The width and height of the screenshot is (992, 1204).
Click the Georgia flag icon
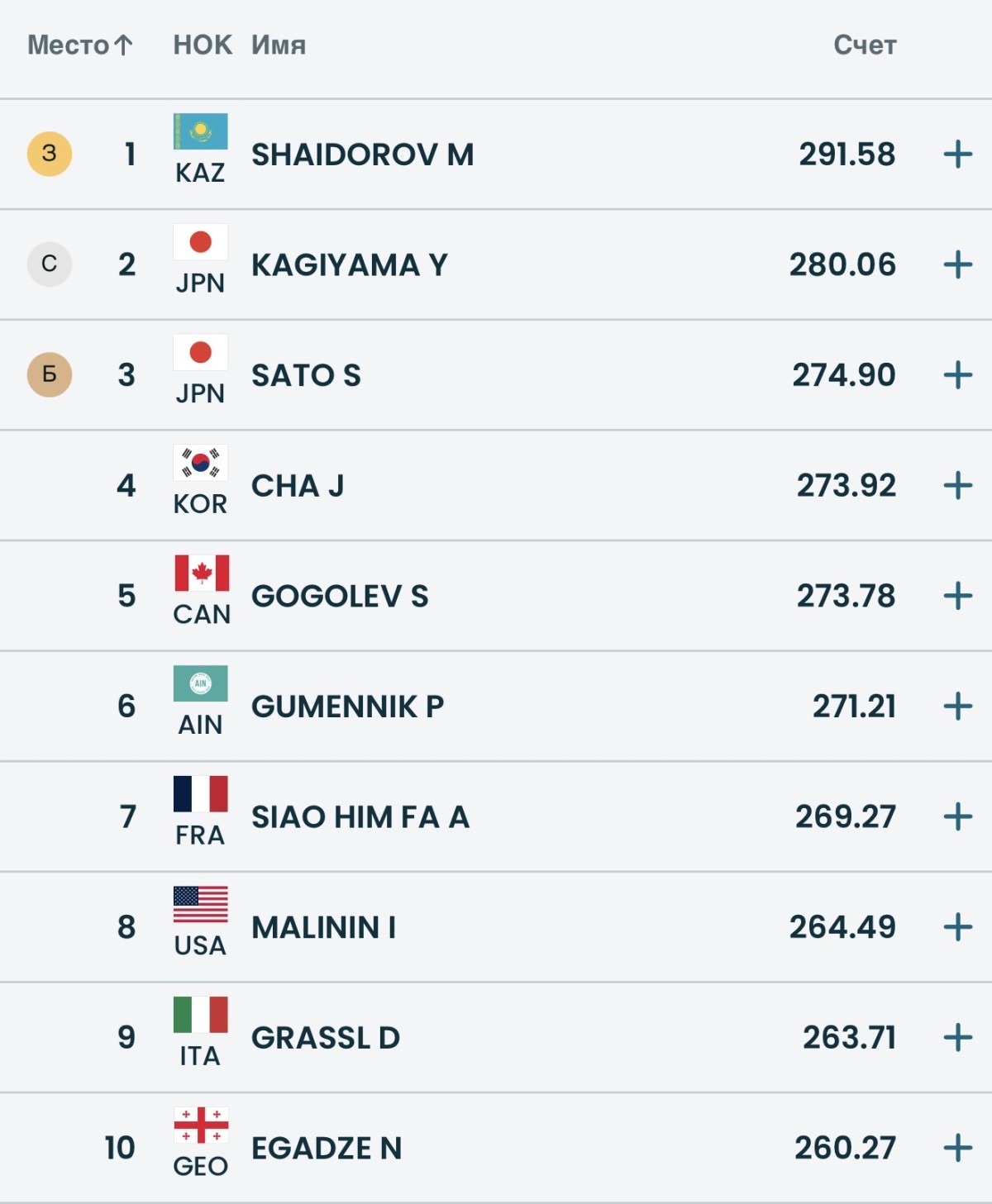[x=201, y=1125]
